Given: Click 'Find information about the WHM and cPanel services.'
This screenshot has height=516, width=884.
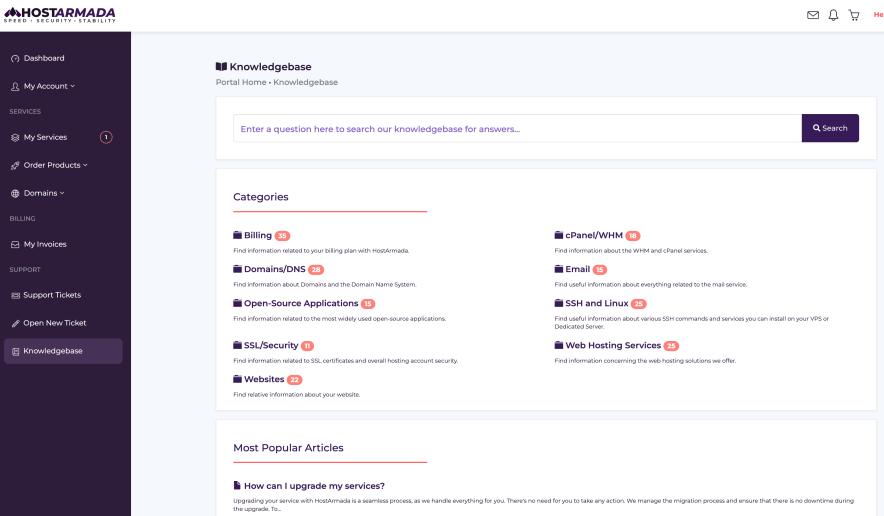Looking at the screenshot, I should (631, 250).
